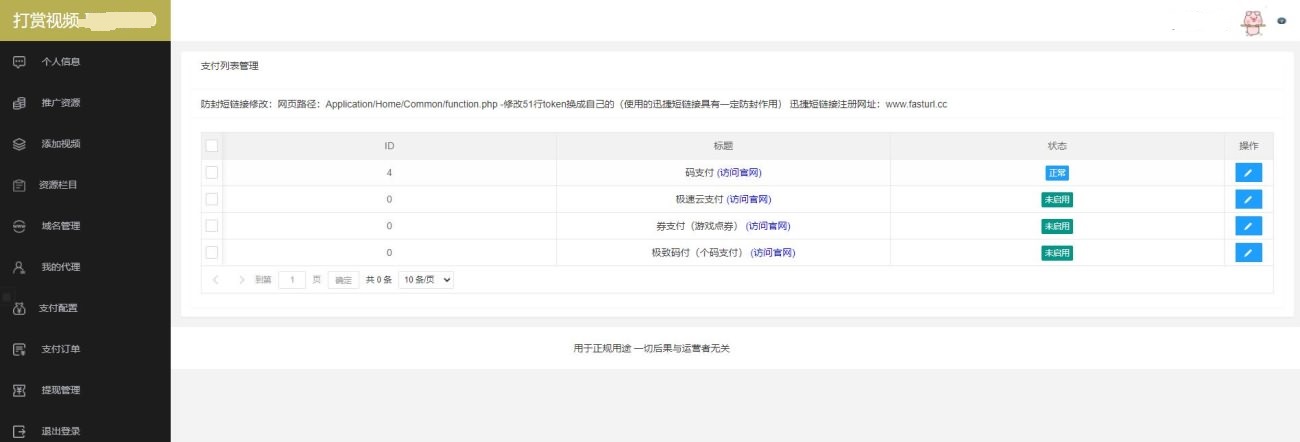Click the 共 0 条 total count text
Viewport: 1300px width, 442px height.
(x=379, y=280)
